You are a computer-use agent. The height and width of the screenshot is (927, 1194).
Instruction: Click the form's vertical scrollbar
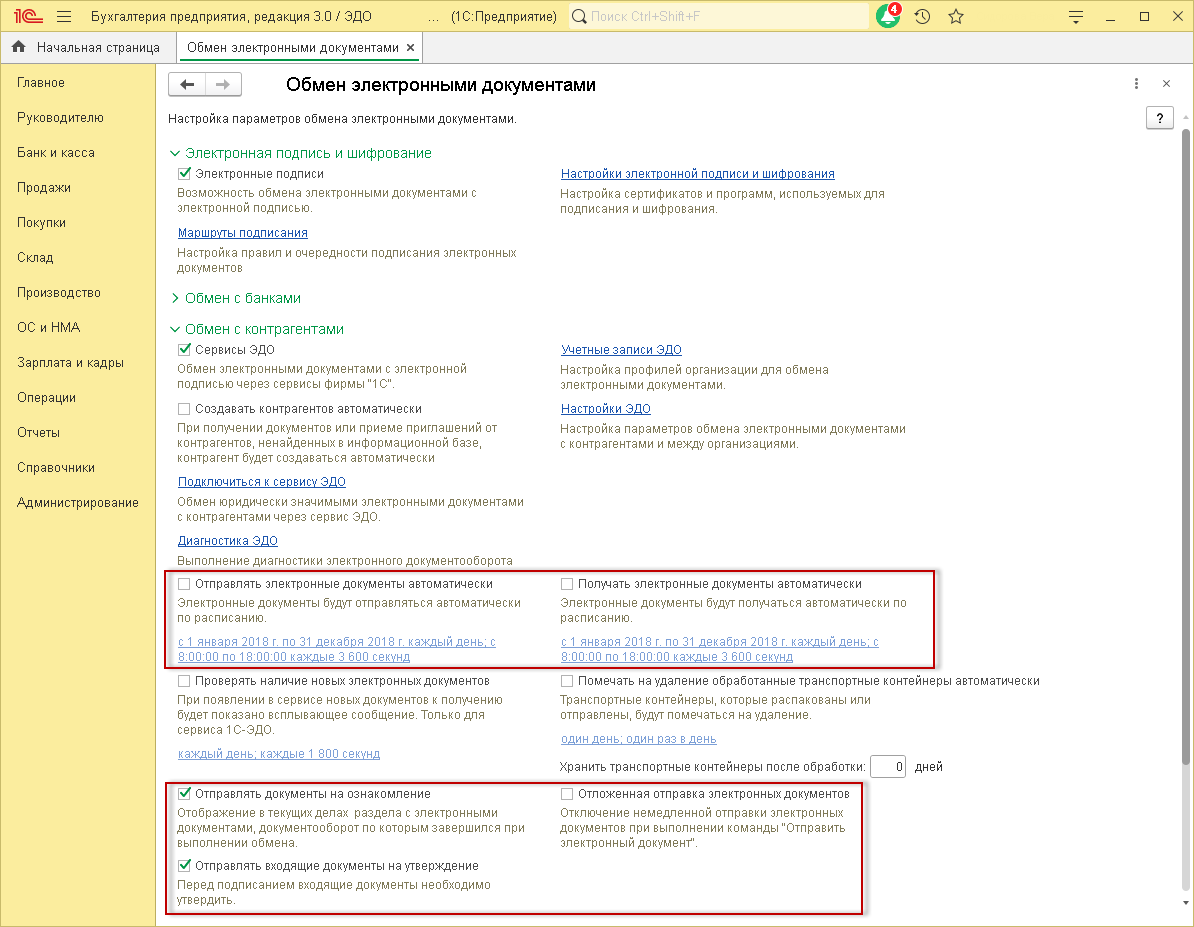pyautogui.click(x=1185, y=446)
